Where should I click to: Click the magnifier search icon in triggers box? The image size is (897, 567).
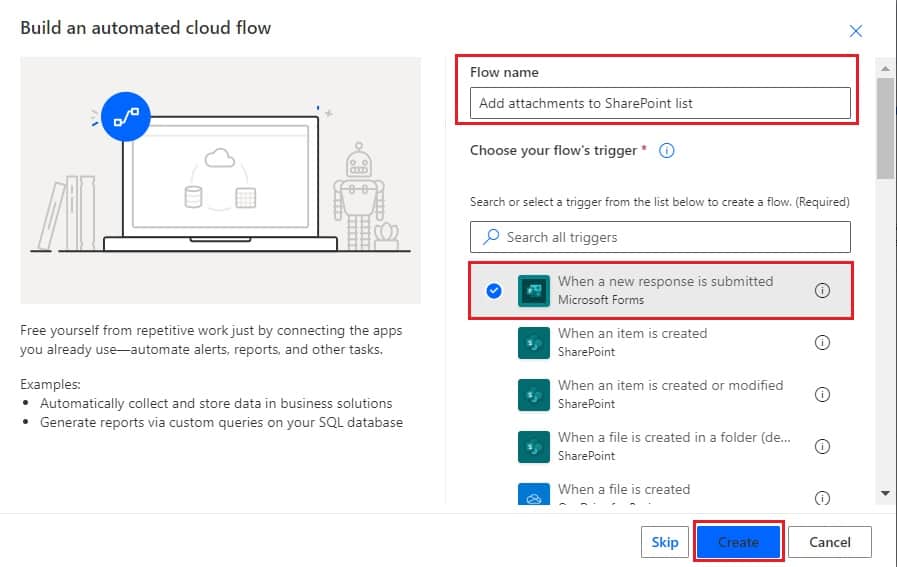click(x=491, y=237)
